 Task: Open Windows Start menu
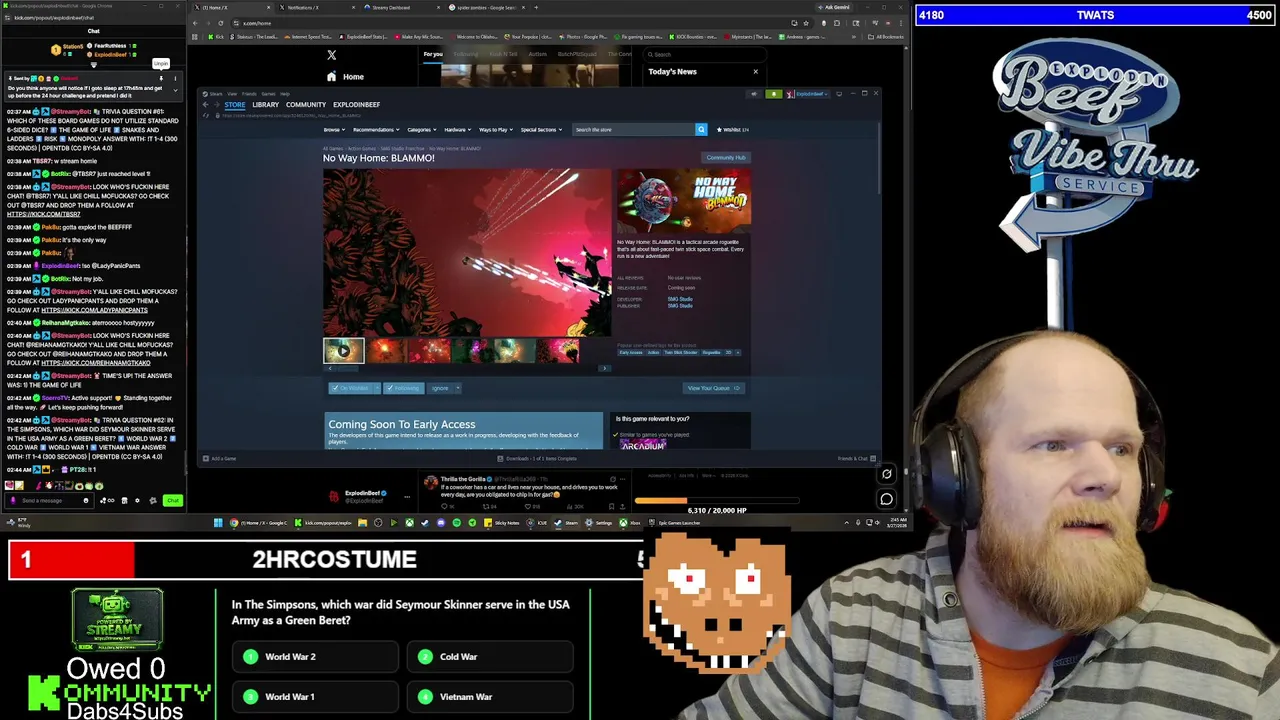point(217,522)
